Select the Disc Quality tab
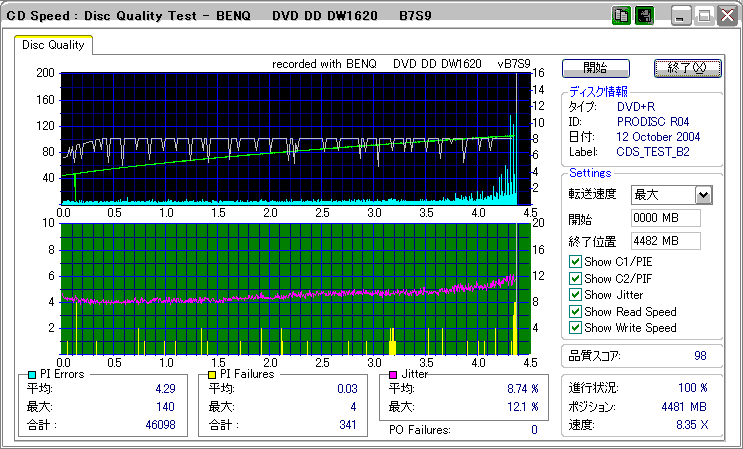The width and height of the screenshot is (743, 449). [x=54, y=45]
